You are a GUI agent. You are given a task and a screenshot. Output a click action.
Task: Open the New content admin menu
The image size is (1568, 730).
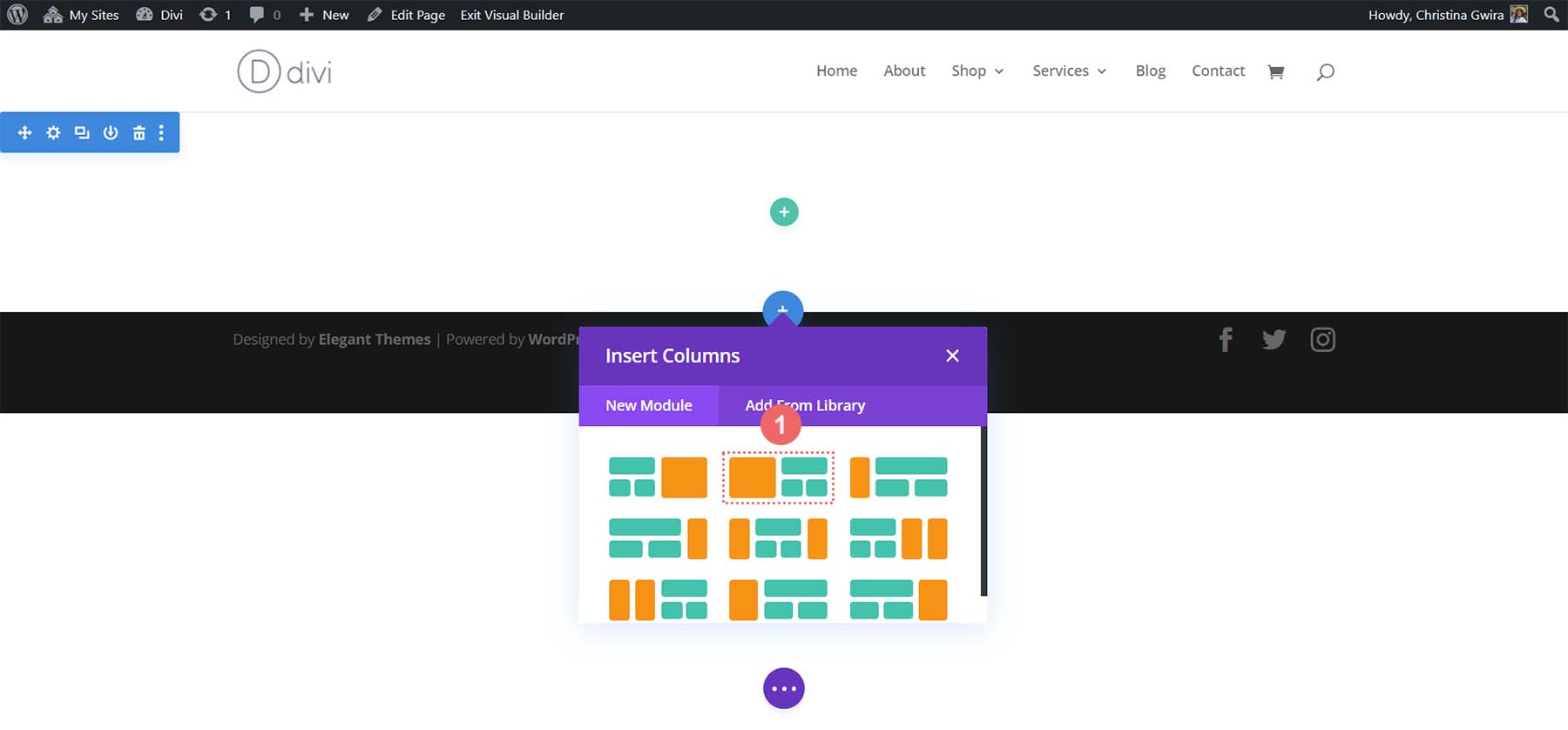click(x=324, y=15)
